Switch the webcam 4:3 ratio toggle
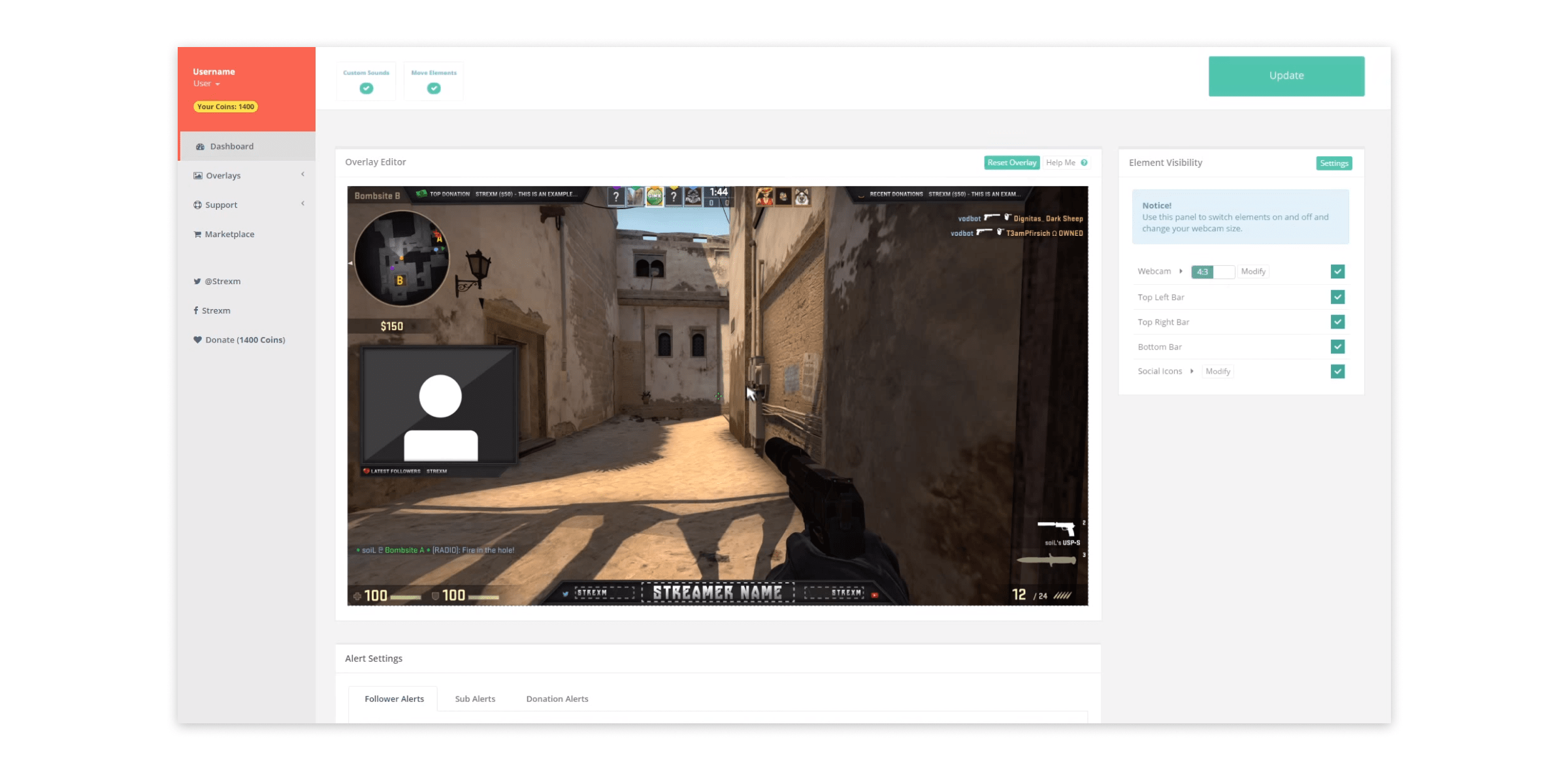 pyautogui.click(x=1213, y=272)
